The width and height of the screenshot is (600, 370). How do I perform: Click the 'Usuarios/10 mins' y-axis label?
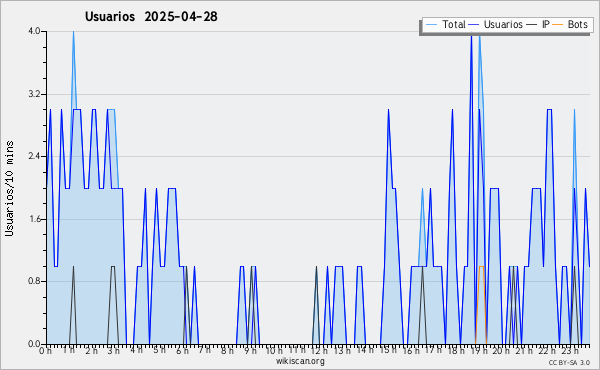[9, 188]
